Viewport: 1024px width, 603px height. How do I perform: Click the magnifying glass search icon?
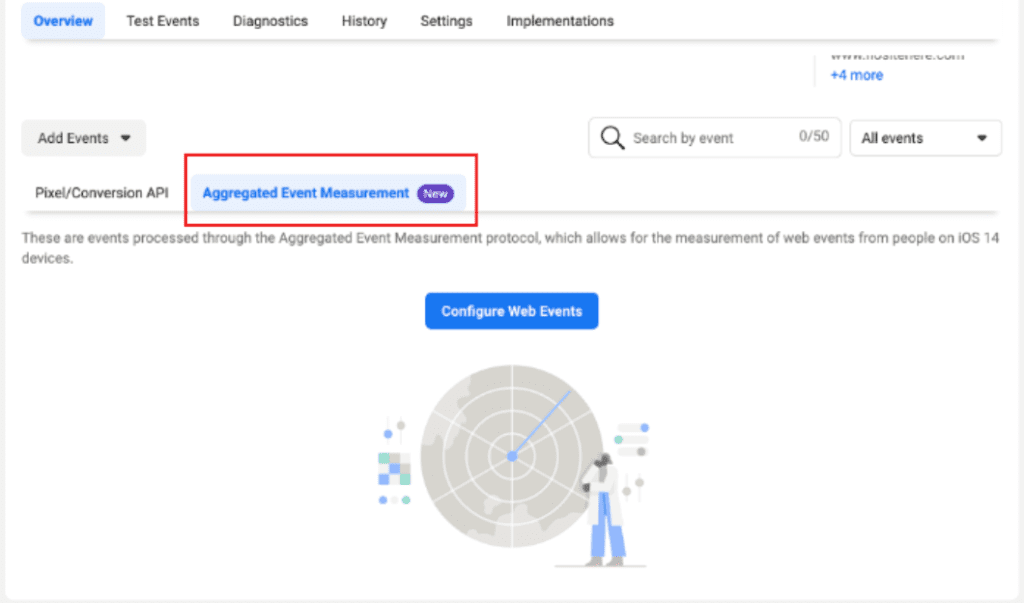[x=611, y=137]
